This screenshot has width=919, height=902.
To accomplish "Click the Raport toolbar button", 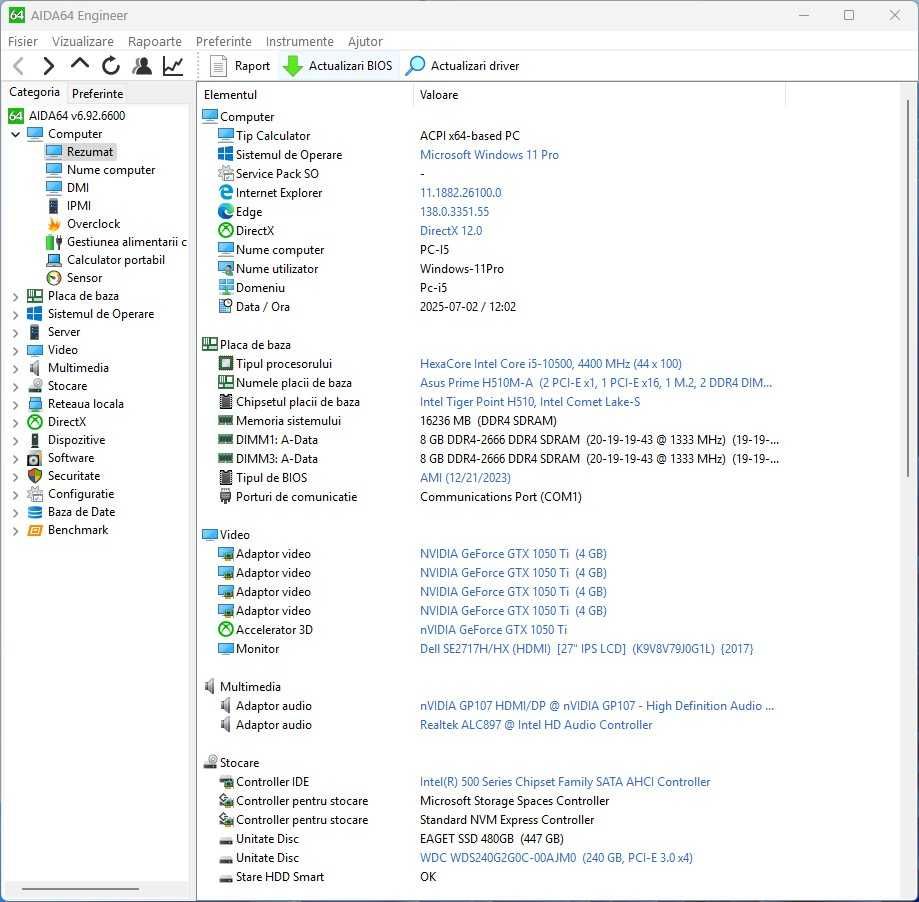I will pyautogui.click(x=240, y=66).
